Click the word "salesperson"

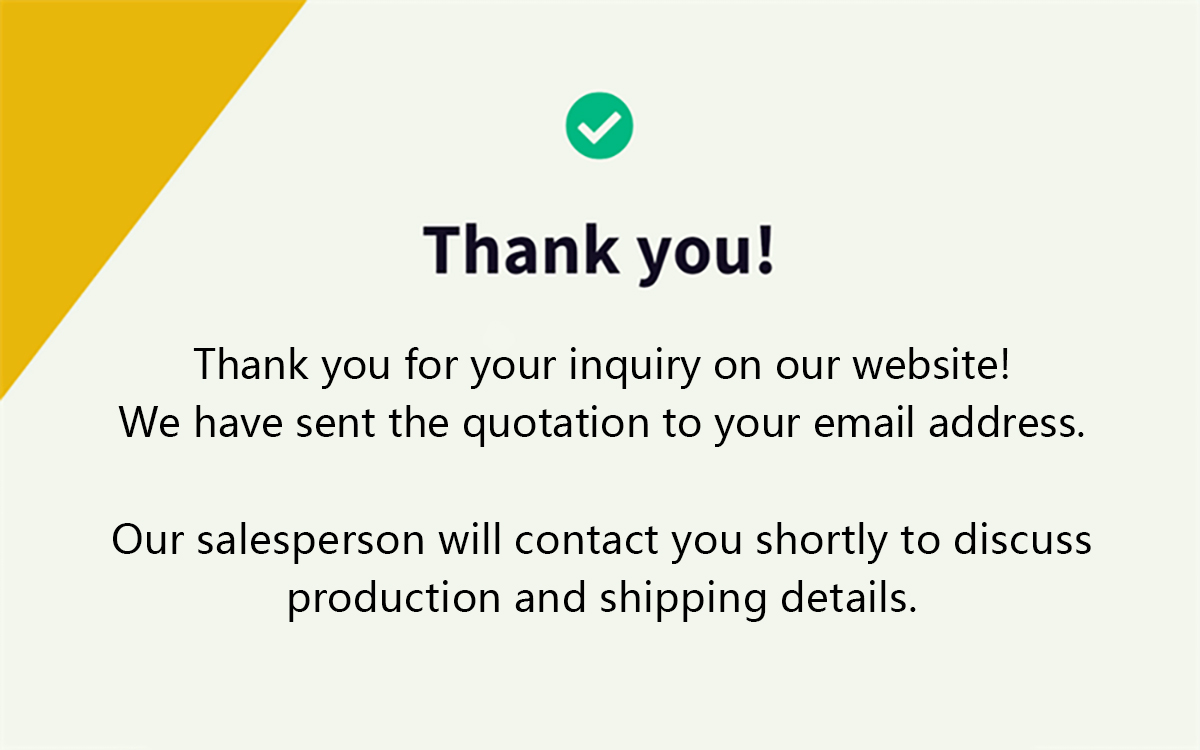pos(312,542)
